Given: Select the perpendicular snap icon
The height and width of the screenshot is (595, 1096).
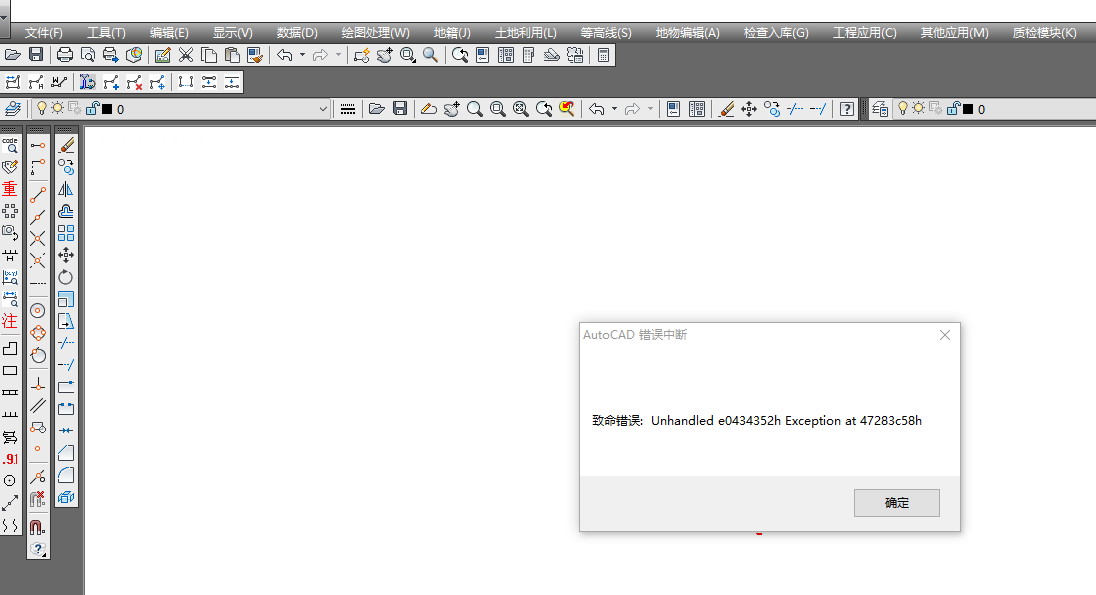Looking at the screenshot, I should (x=38, y=384).
